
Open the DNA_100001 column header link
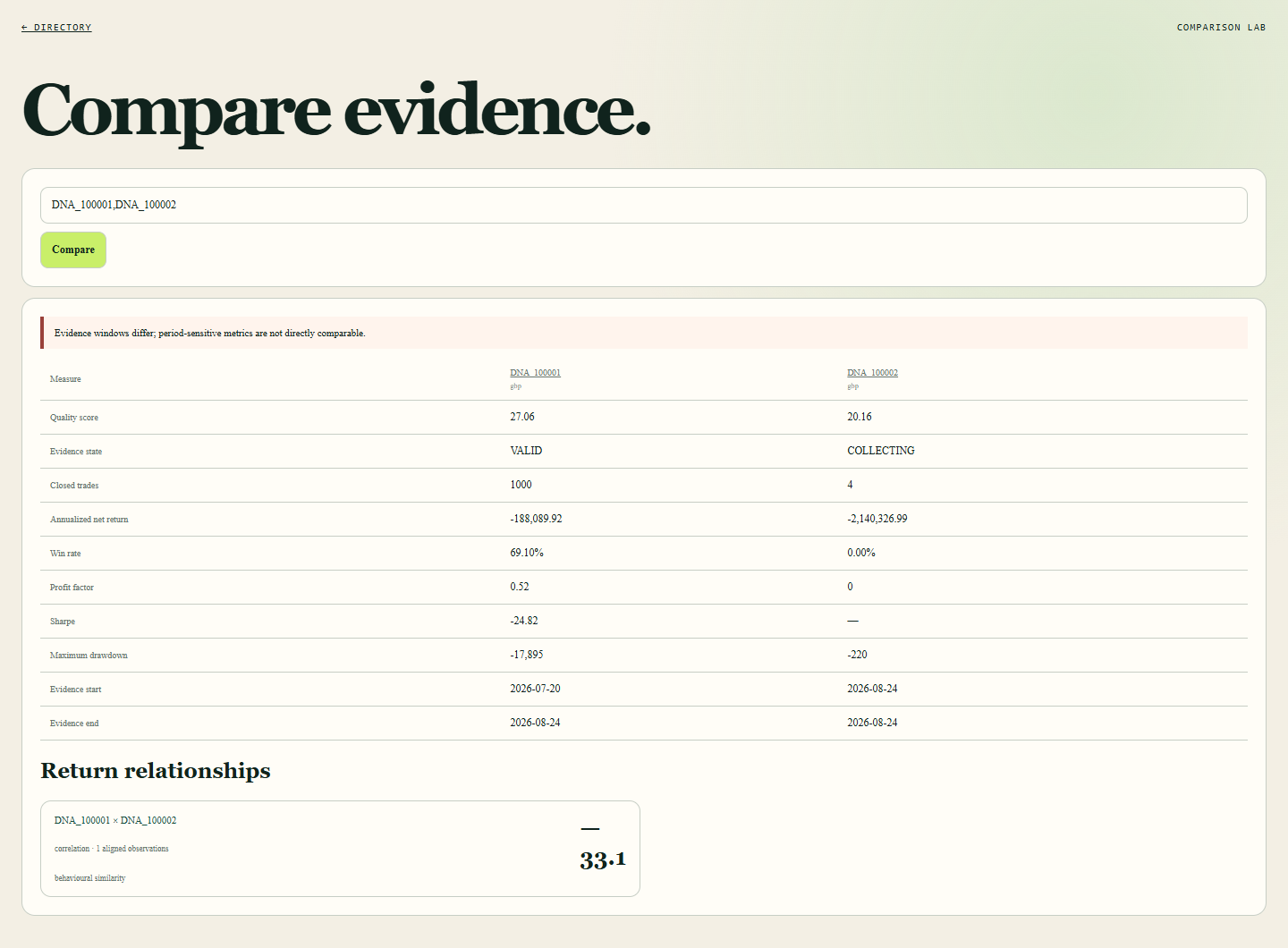pos(535,373)
